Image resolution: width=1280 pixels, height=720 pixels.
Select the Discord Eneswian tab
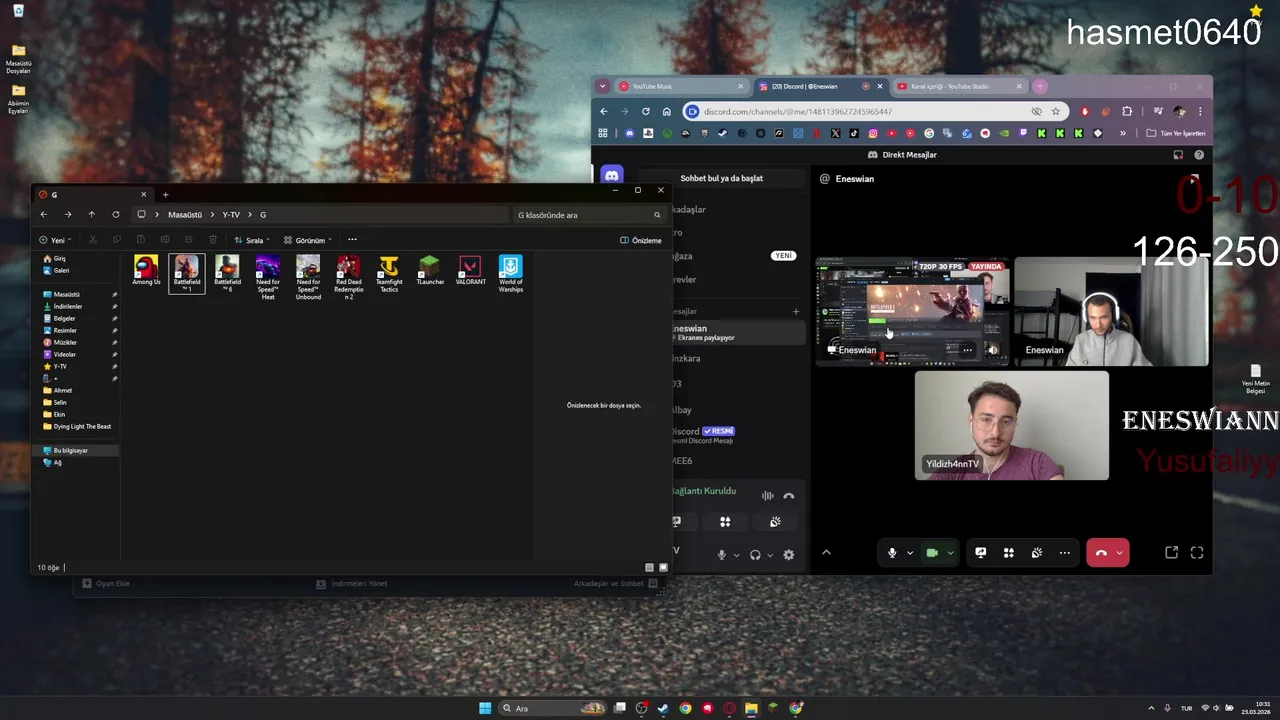[820, 86]
